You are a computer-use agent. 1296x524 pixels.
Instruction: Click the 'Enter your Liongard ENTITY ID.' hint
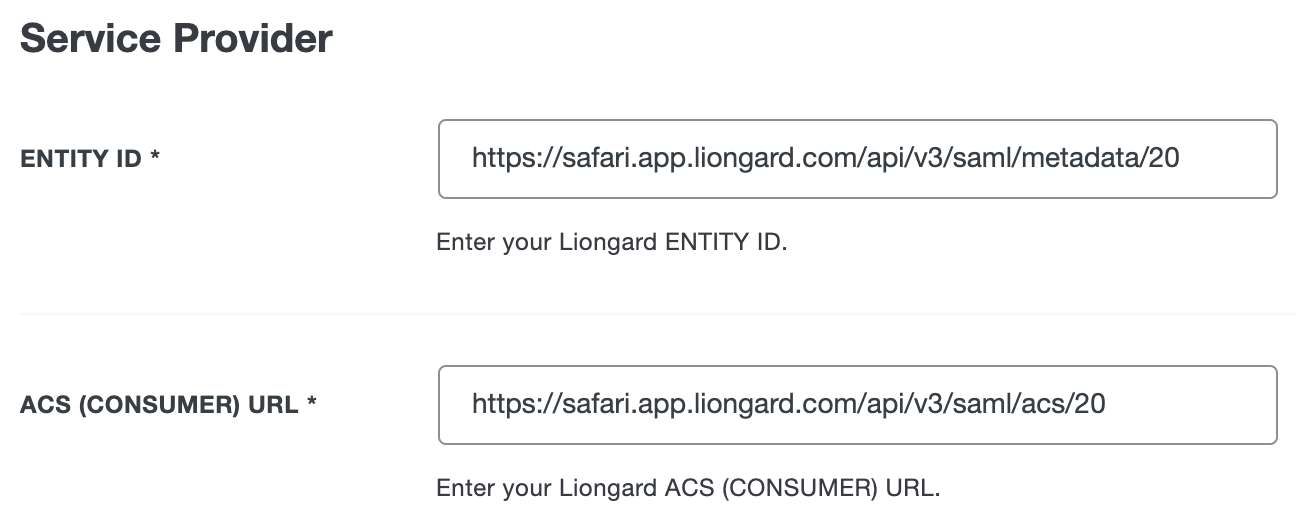[x=611, y=243]
